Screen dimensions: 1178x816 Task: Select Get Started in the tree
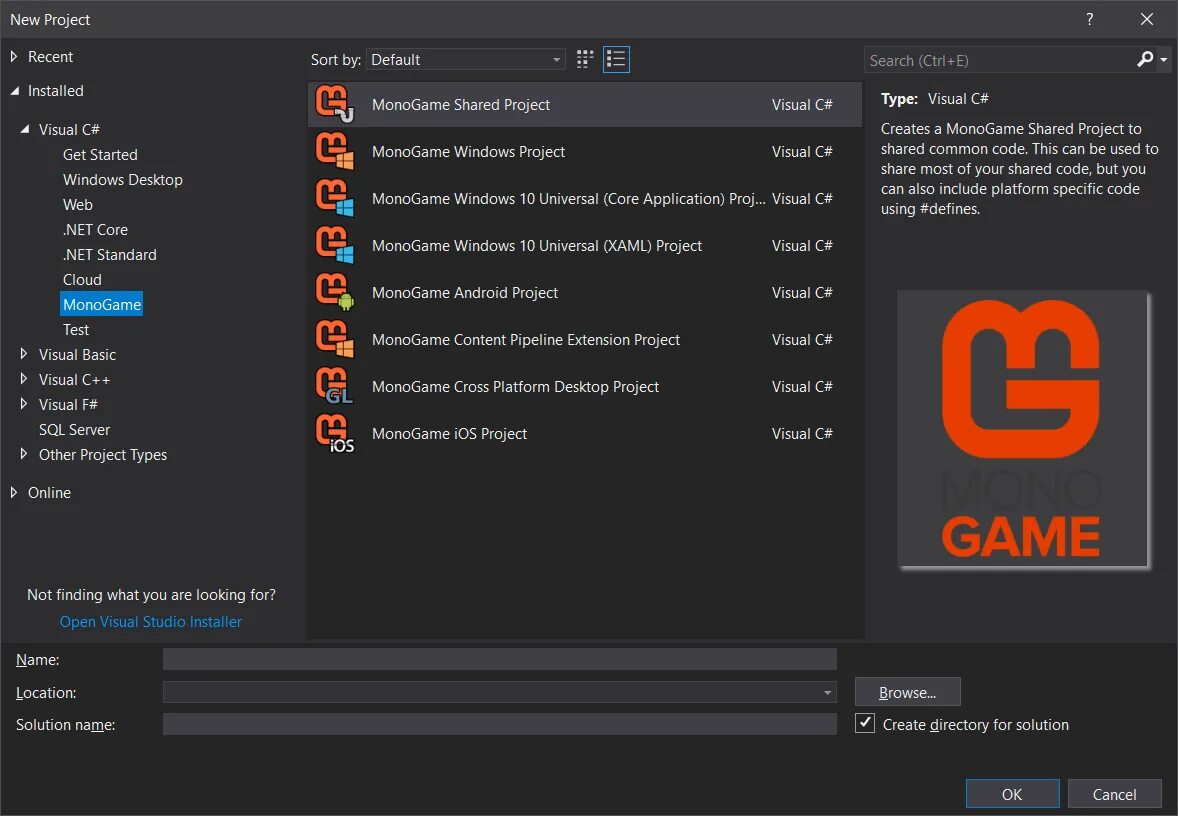coord(100,154)
